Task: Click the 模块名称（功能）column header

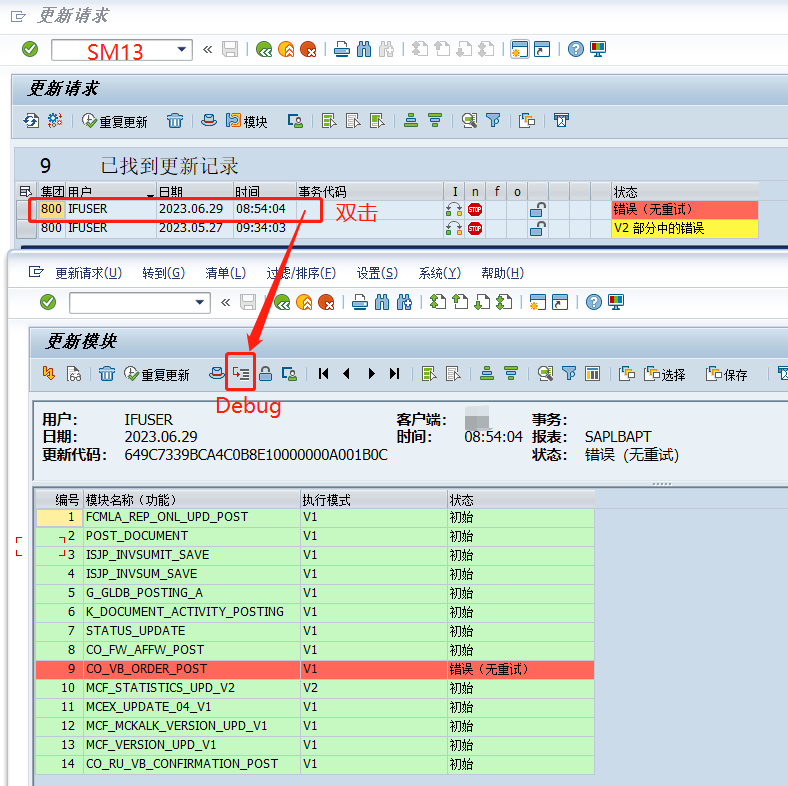Action: [x=191, y=500]
